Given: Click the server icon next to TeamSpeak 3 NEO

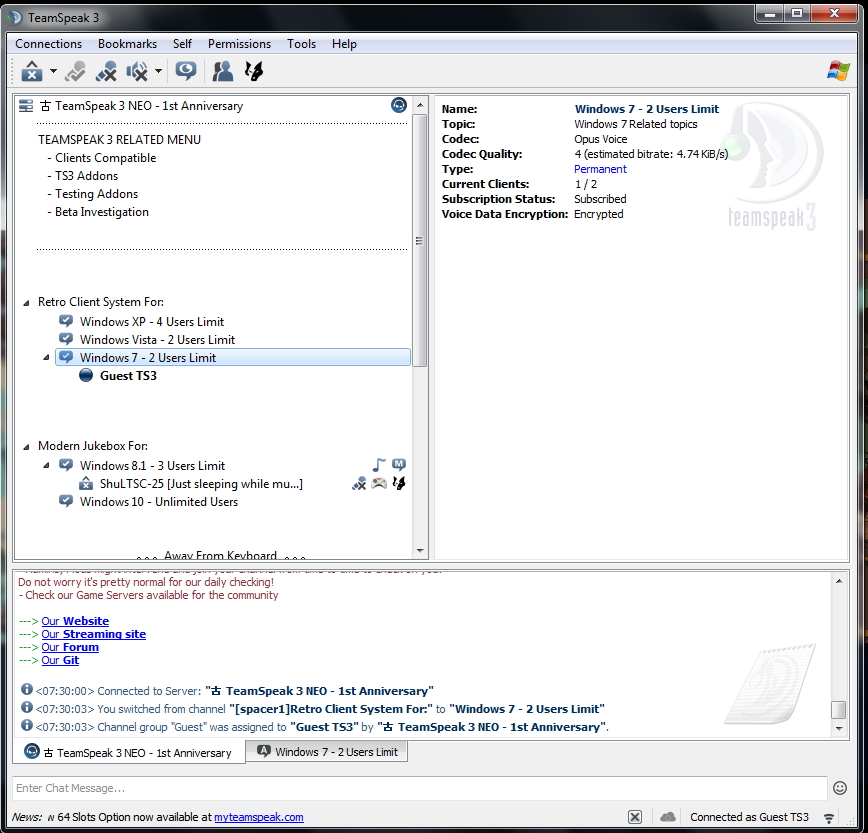Looking at the screenshot, I should coord(26,106).
